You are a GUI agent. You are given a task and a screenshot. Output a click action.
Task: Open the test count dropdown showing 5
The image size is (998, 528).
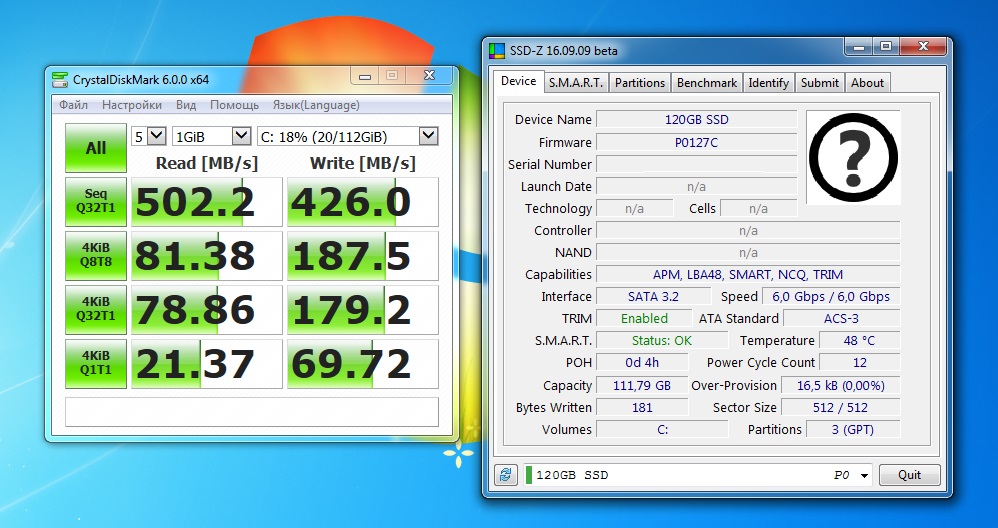click(x=149, y=135)
